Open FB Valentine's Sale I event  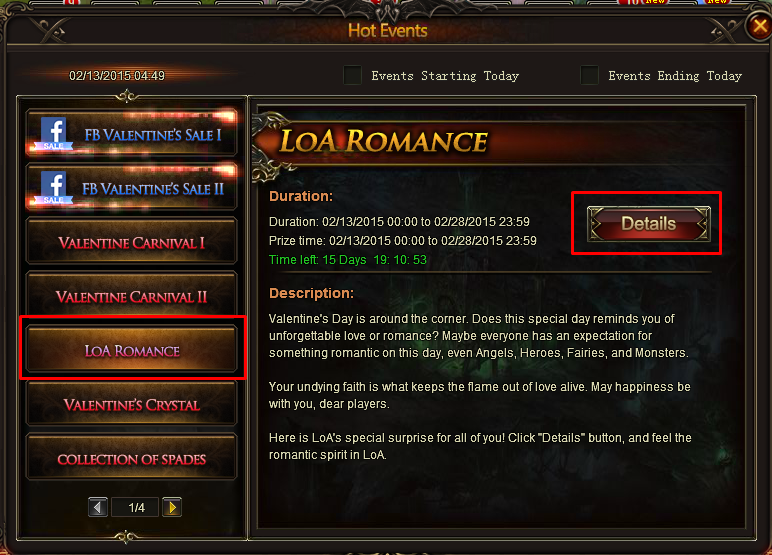click(x=131, y=133)
